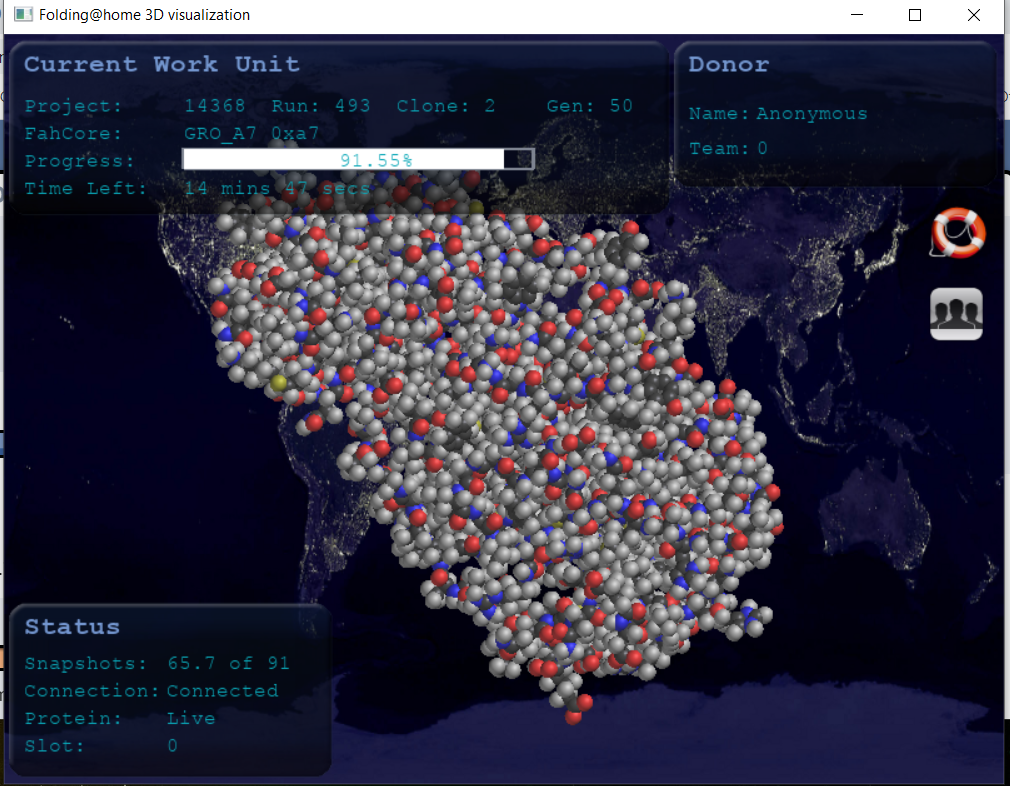Click the small box beside the progress bar

pos(520,158)
